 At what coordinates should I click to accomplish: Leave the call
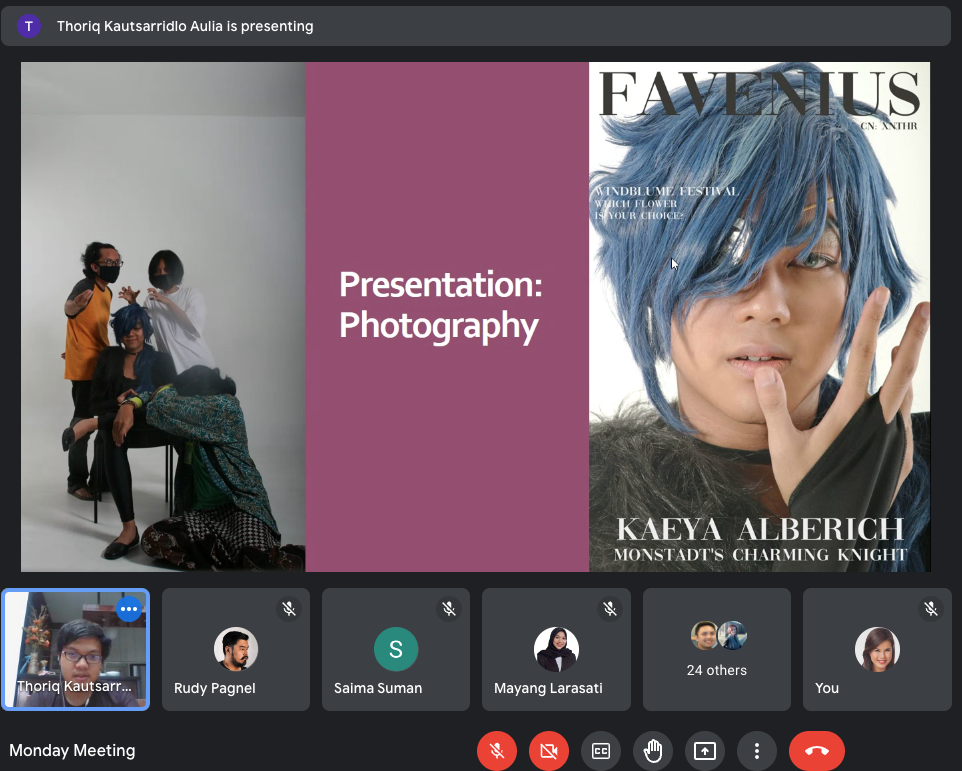(x=817, y=751)
